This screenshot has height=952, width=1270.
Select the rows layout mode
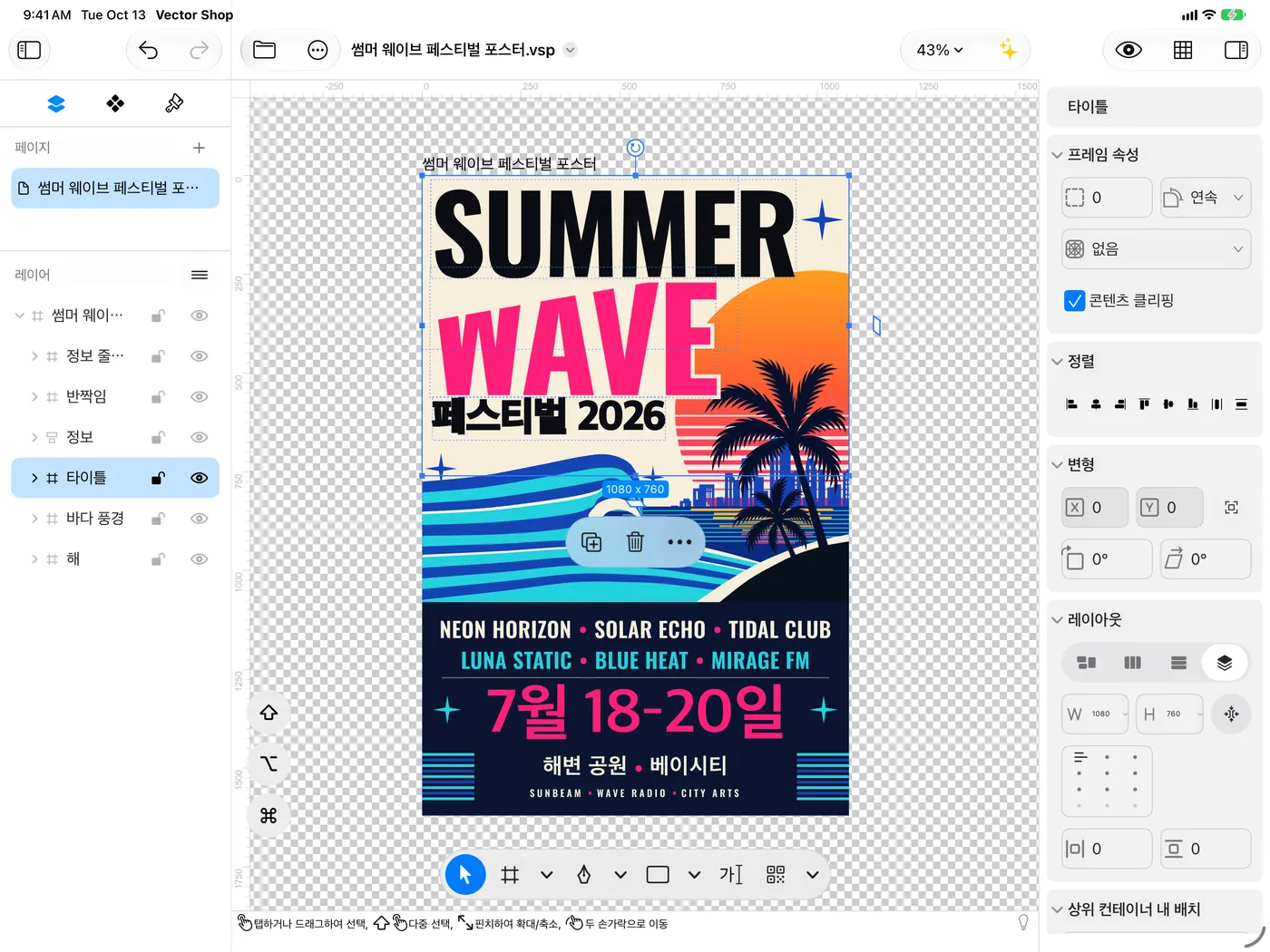1178,663
